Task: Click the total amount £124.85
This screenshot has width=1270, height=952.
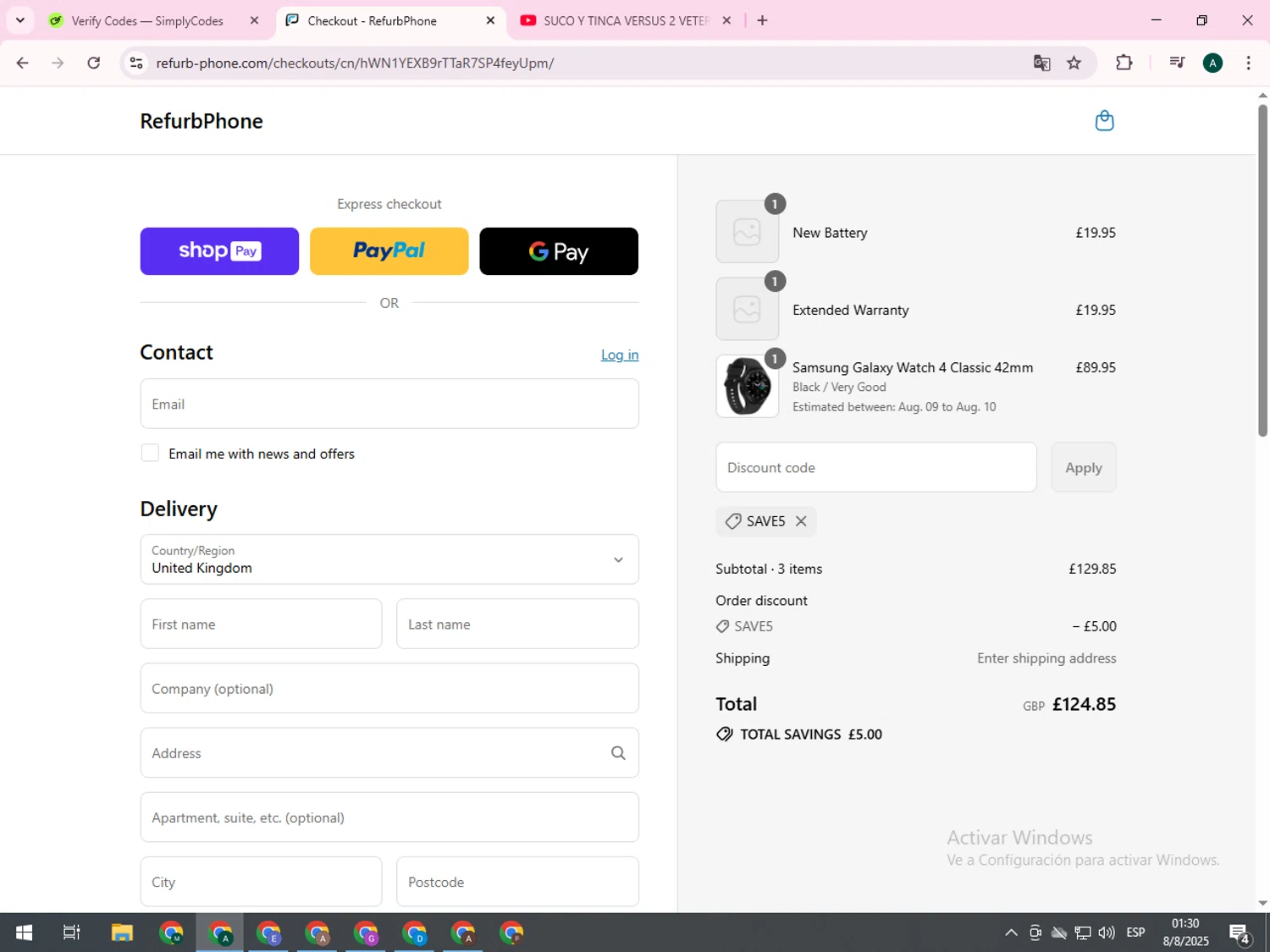Action: pos(1084,704)
